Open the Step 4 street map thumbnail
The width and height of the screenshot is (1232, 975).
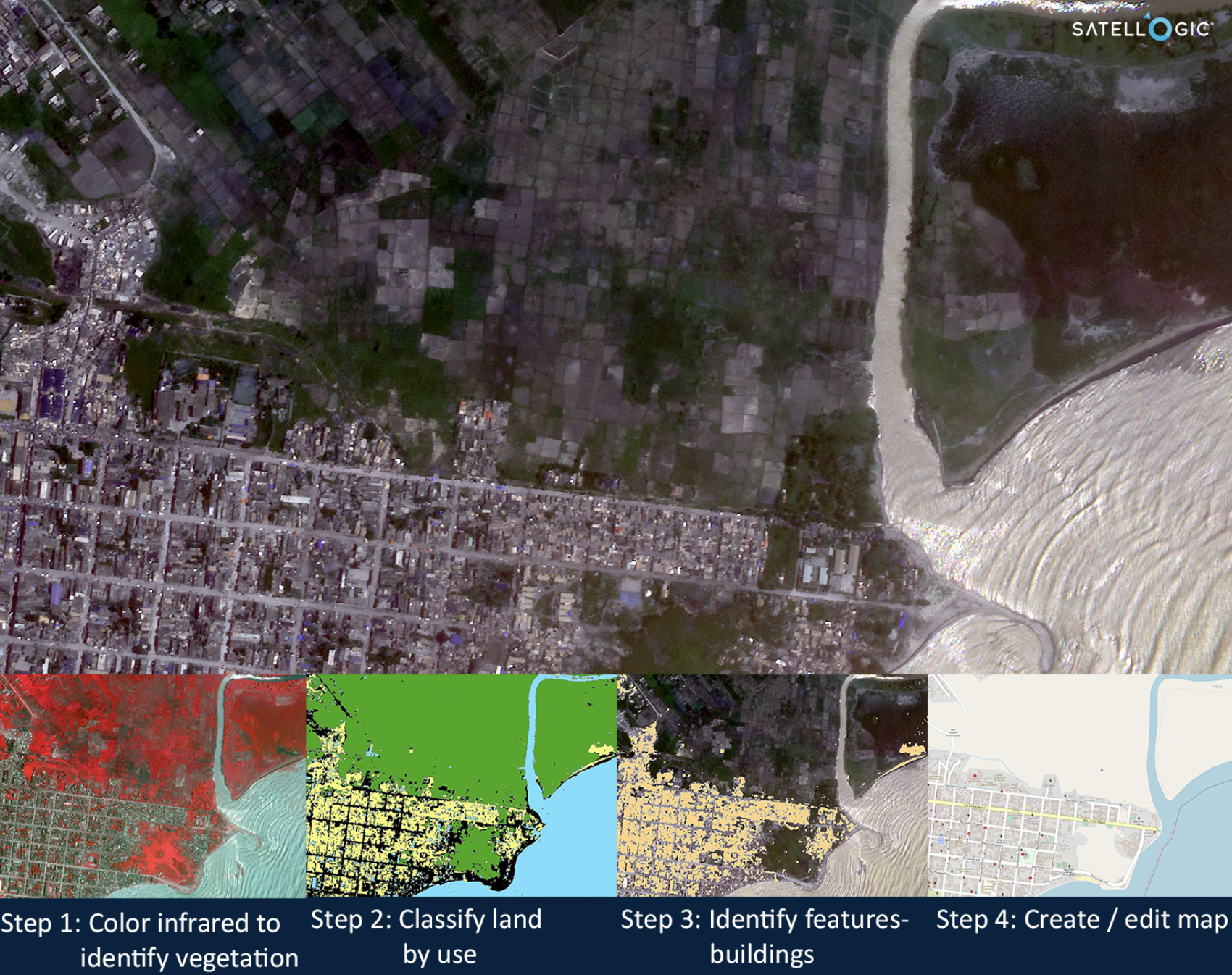click(x=1080, y=786)
